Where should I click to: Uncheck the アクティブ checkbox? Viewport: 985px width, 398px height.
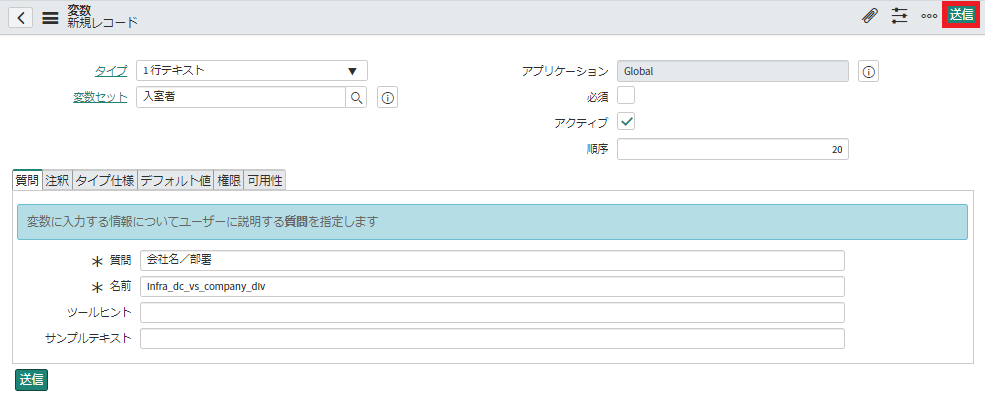click(x=626, y=121)
